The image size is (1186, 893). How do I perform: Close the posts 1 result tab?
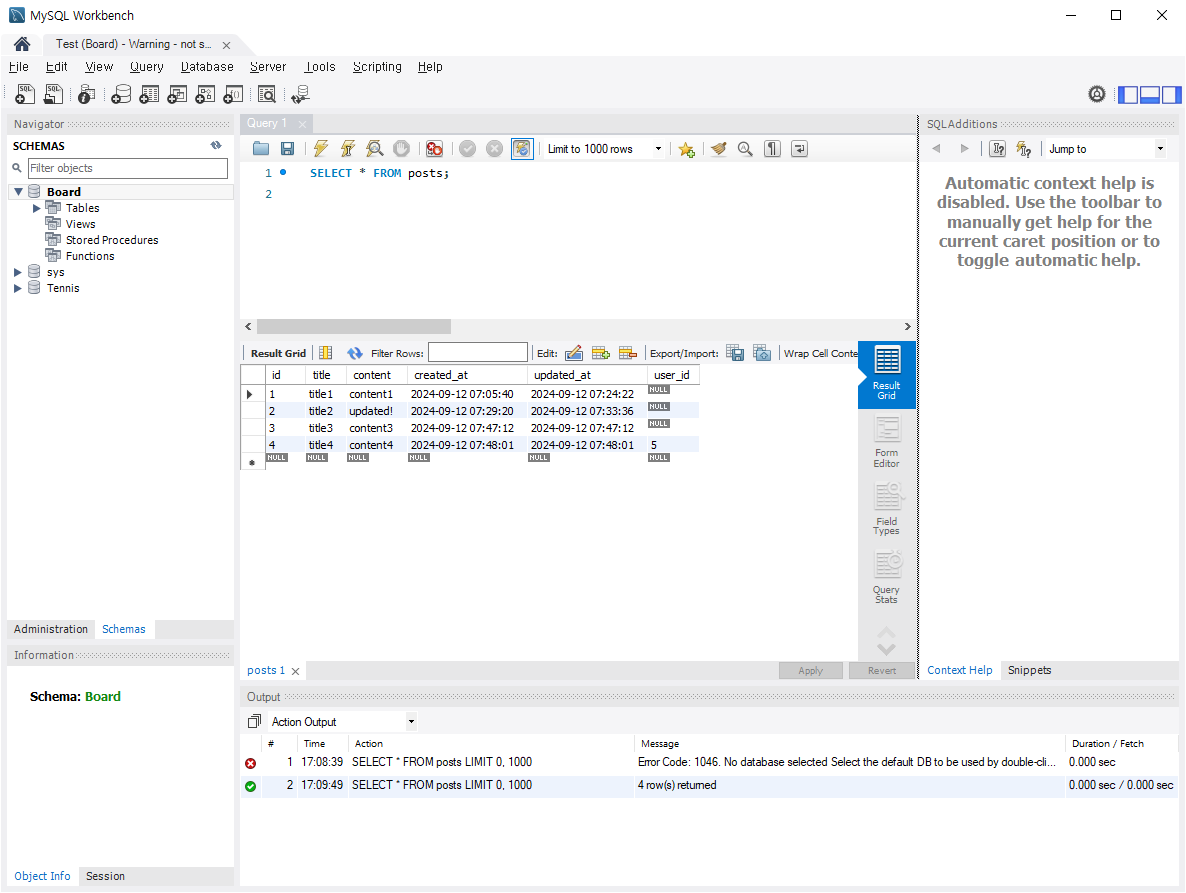296,671
